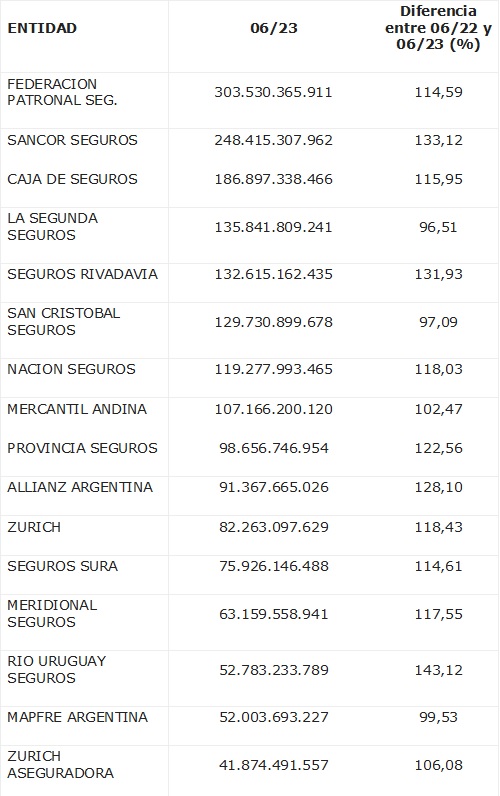
Task: Click value 135.841.809.241 for La Segunda
Action: 274,227
